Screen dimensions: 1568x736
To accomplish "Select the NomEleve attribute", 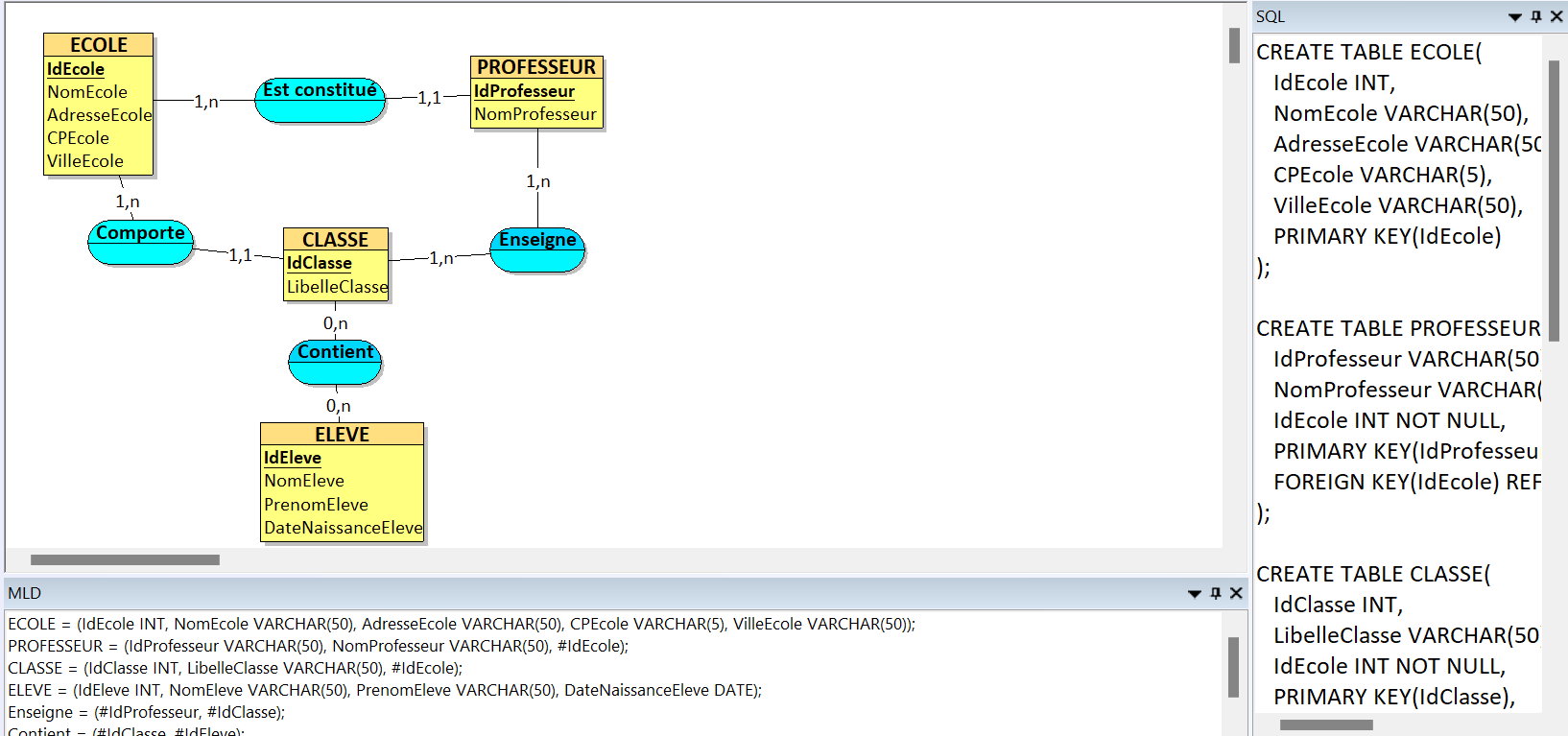I will [304, 481].
